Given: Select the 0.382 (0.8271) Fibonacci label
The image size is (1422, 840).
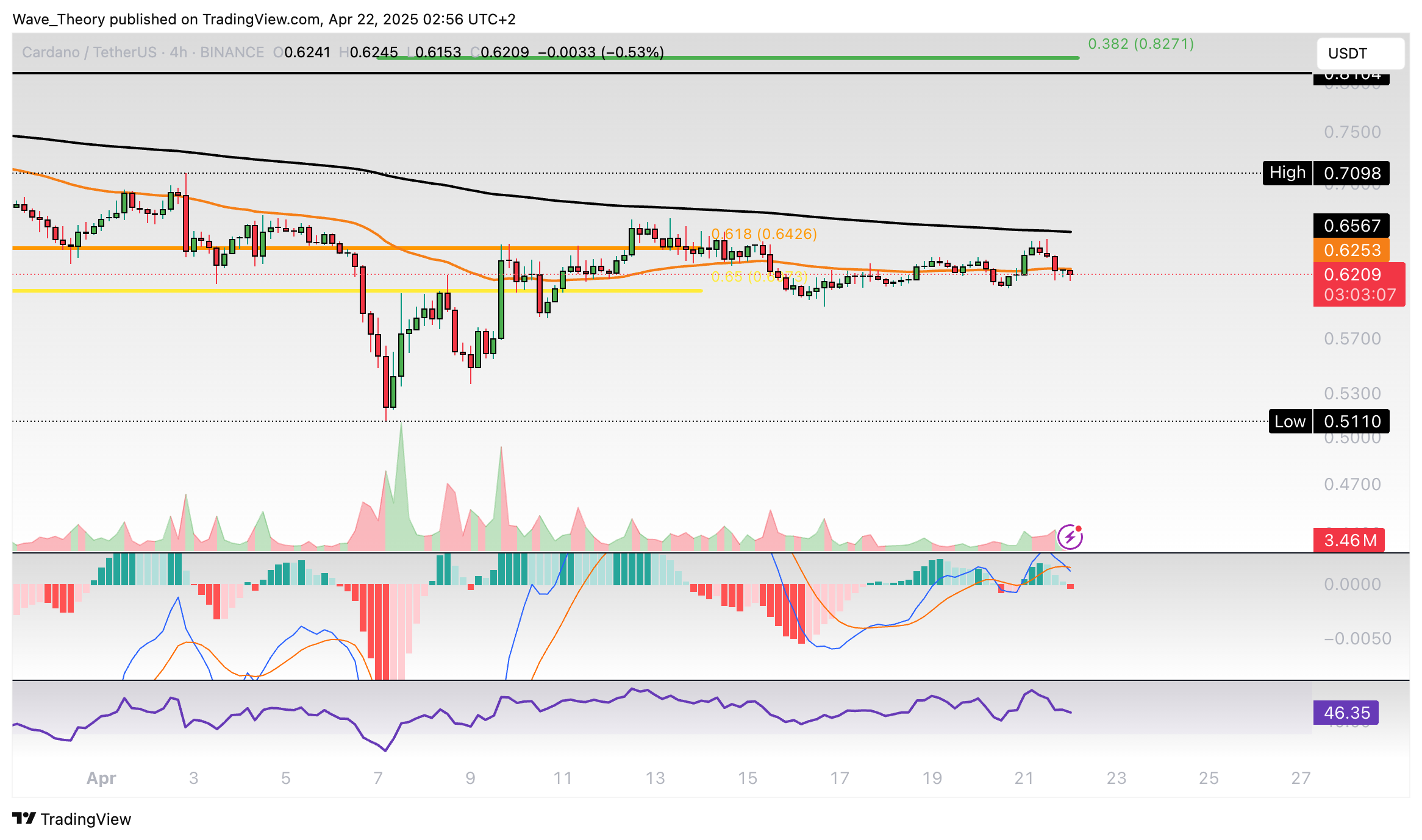Looking at the screenshot, I should 1140,44.
